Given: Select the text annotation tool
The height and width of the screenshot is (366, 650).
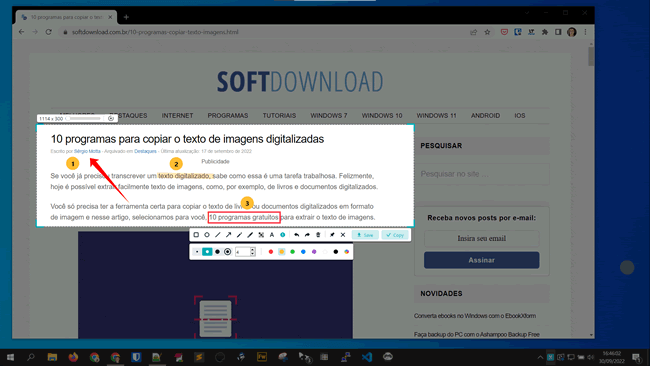Looking at the screenshot, I should click(272, 235).
